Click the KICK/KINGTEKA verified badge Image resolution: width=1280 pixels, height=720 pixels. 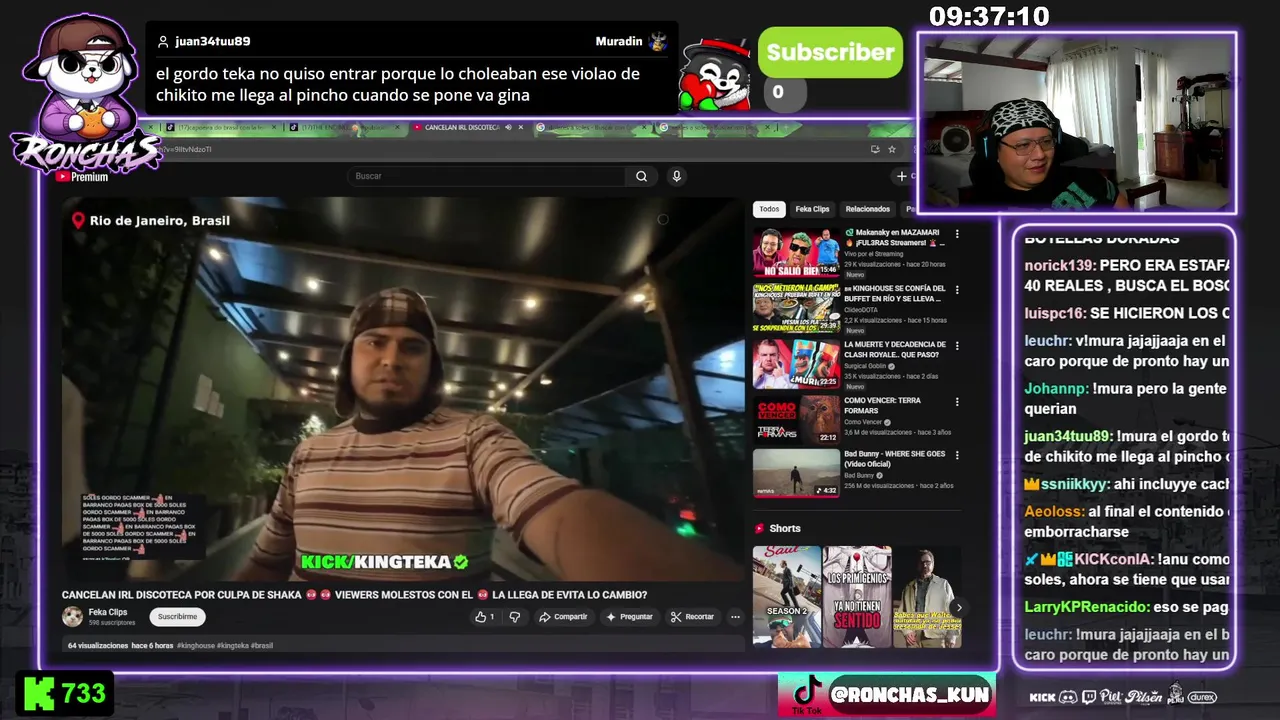pyautogui.click(x=461, y=562)
